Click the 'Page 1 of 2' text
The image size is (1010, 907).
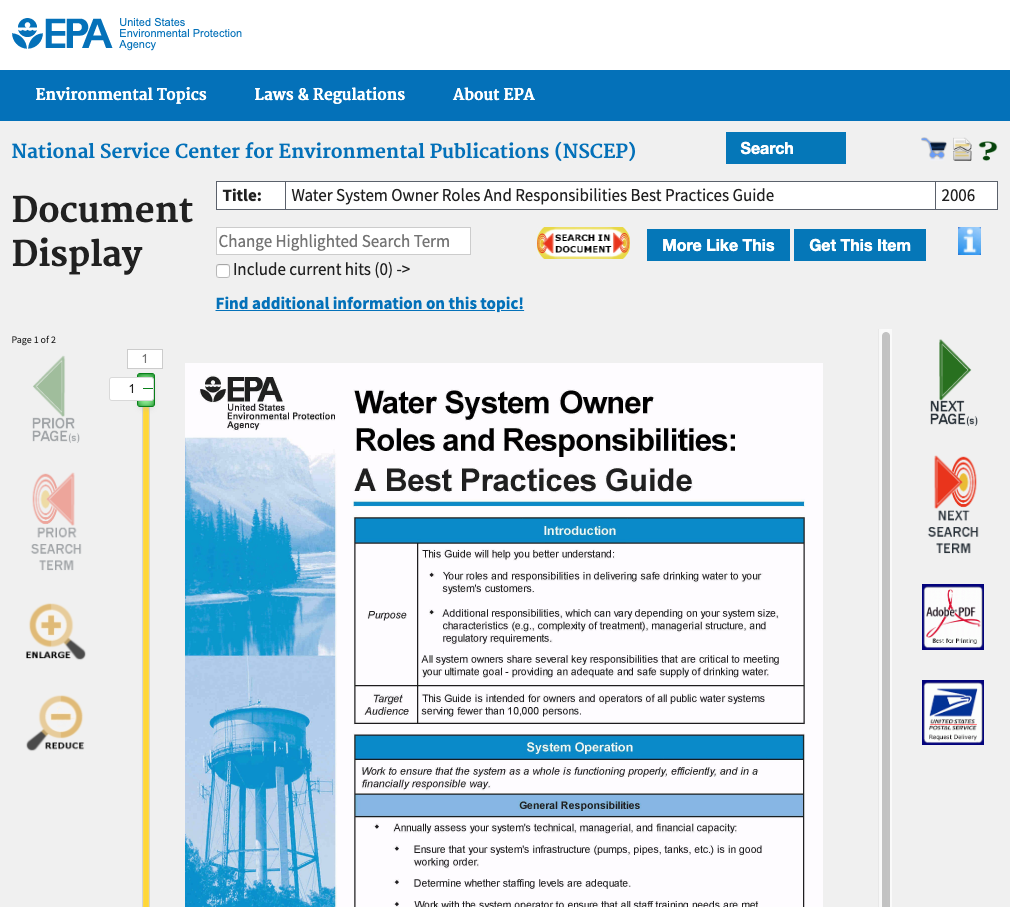tap(33, 339)
